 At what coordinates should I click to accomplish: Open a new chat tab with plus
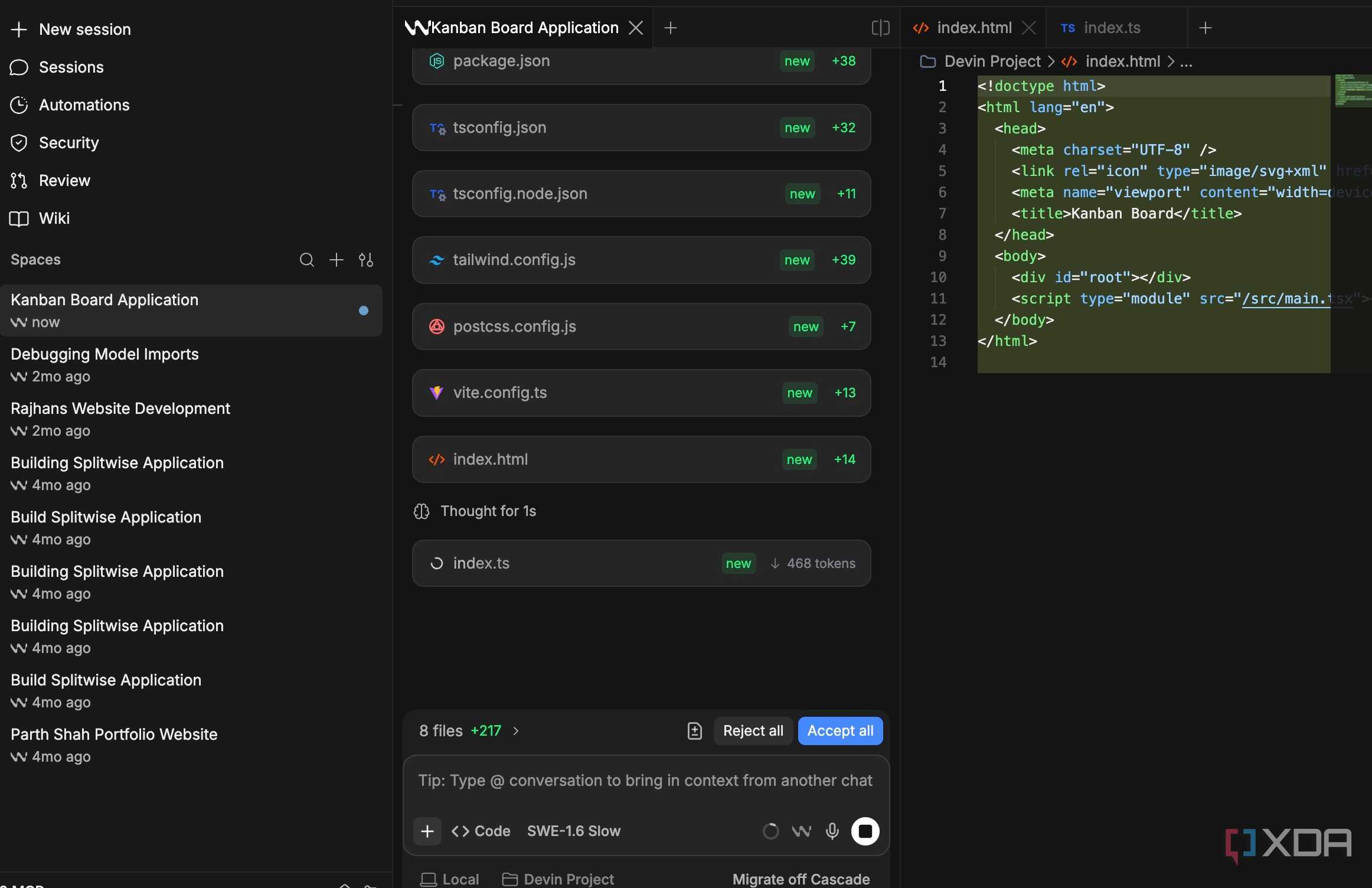coord(671,28)
